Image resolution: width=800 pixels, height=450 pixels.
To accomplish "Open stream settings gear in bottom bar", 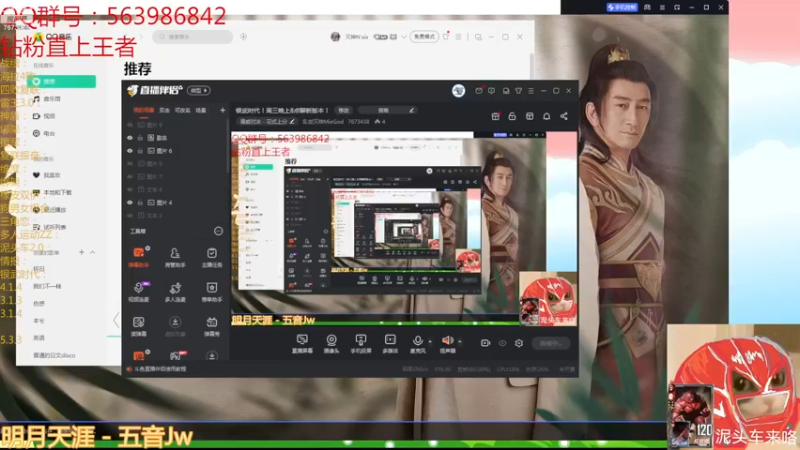I will [519, 343].
